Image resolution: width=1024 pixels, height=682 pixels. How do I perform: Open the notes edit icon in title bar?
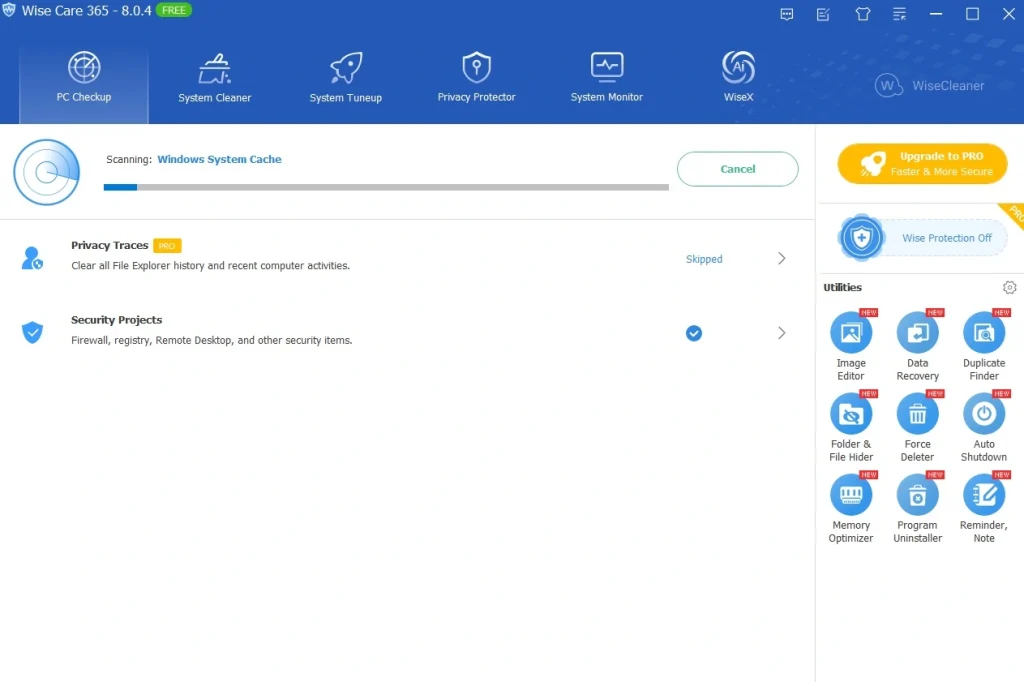pos(823,14)
